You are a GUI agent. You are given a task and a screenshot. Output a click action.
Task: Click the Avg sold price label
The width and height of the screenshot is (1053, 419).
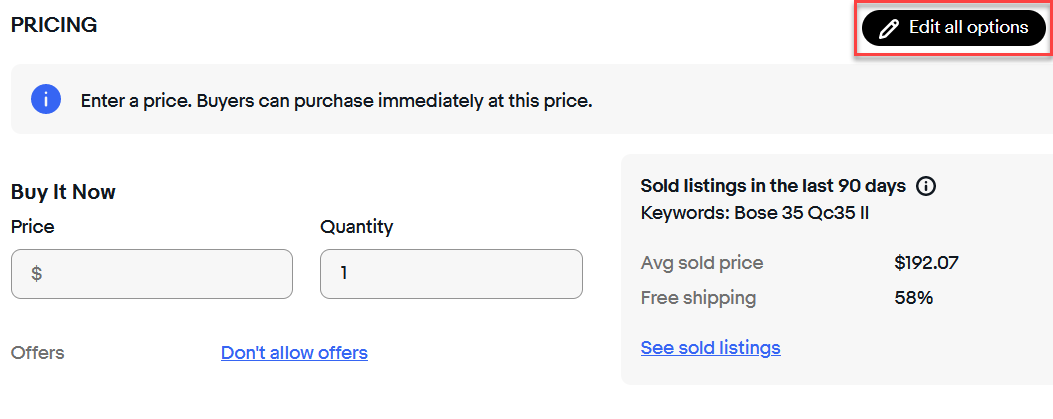[x=701, y=264]
